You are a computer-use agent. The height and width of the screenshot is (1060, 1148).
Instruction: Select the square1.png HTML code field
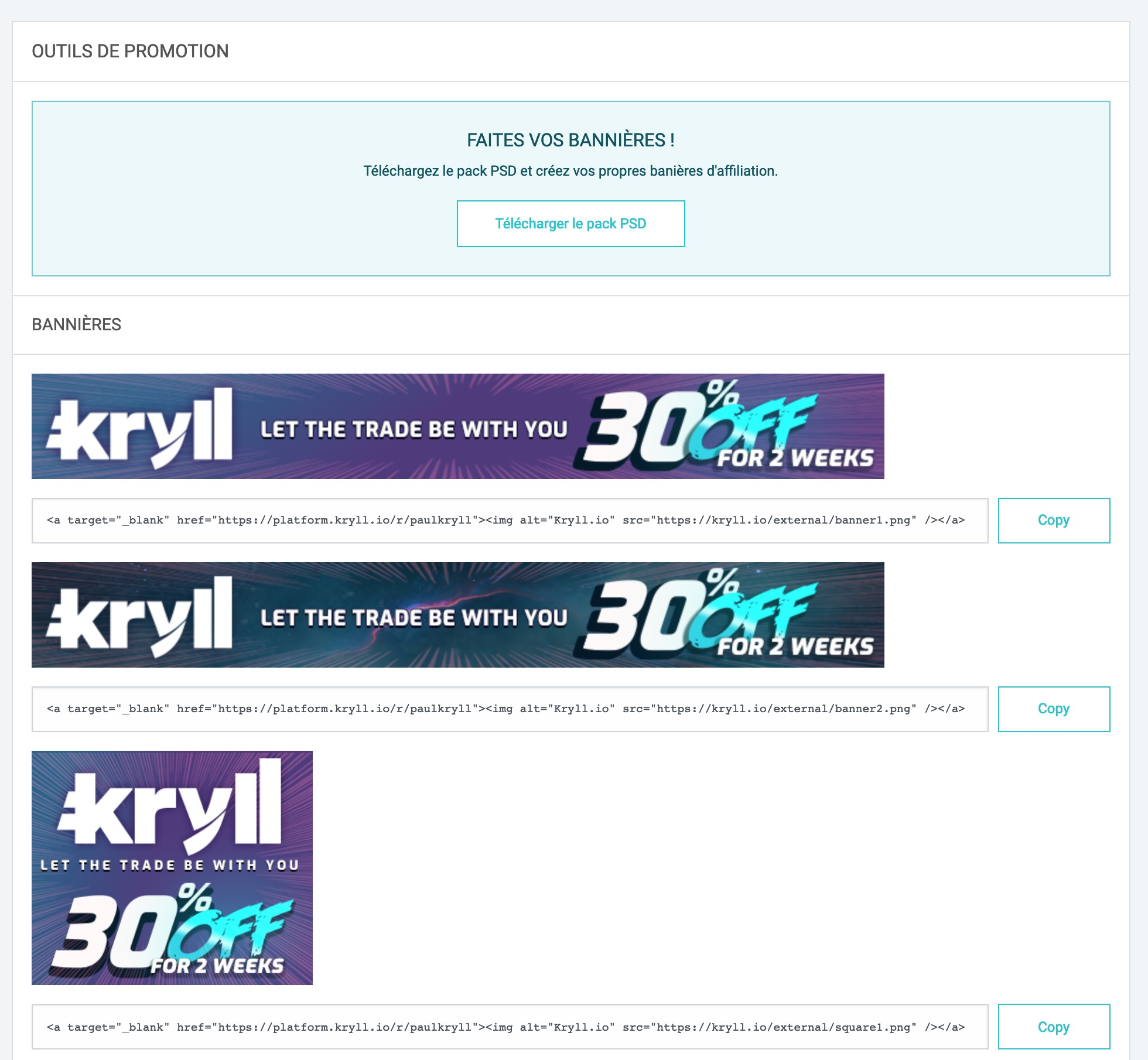(510, 1027)
